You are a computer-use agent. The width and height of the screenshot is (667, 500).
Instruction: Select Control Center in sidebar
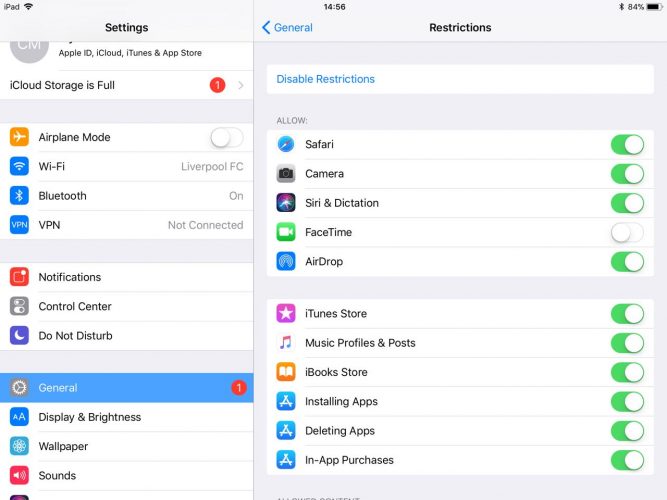pyautogui.click(x=127, y=306)
